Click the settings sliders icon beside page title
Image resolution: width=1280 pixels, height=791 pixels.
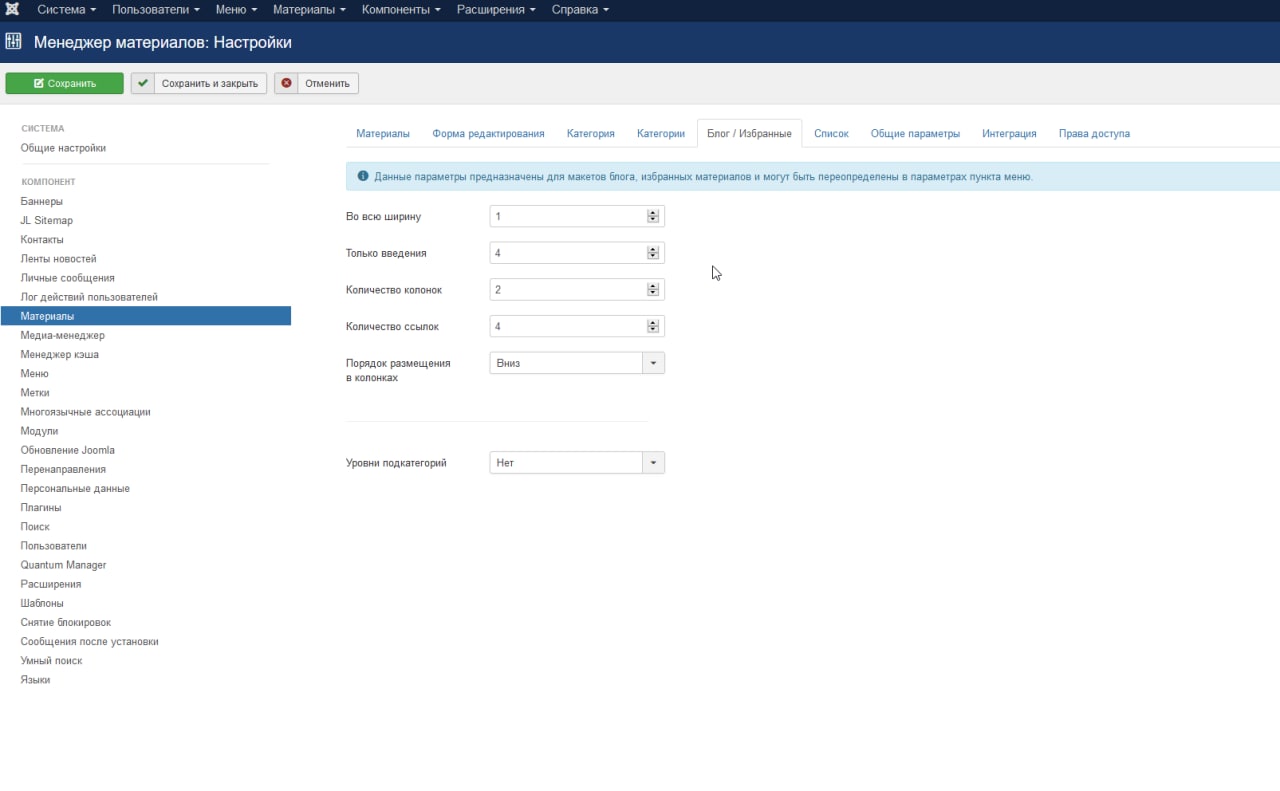point(14,42)
